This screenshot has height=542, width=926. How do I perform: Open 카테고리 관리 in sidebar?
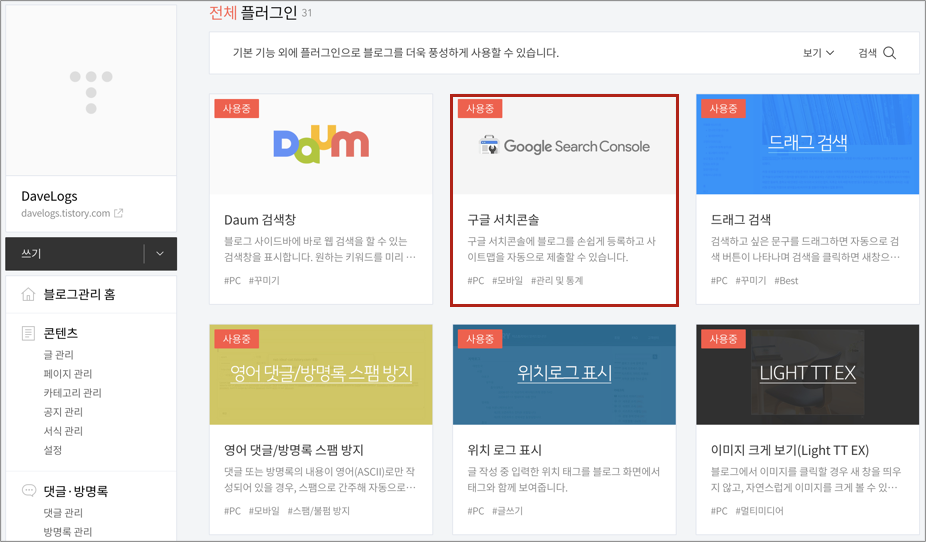(73, 393)
